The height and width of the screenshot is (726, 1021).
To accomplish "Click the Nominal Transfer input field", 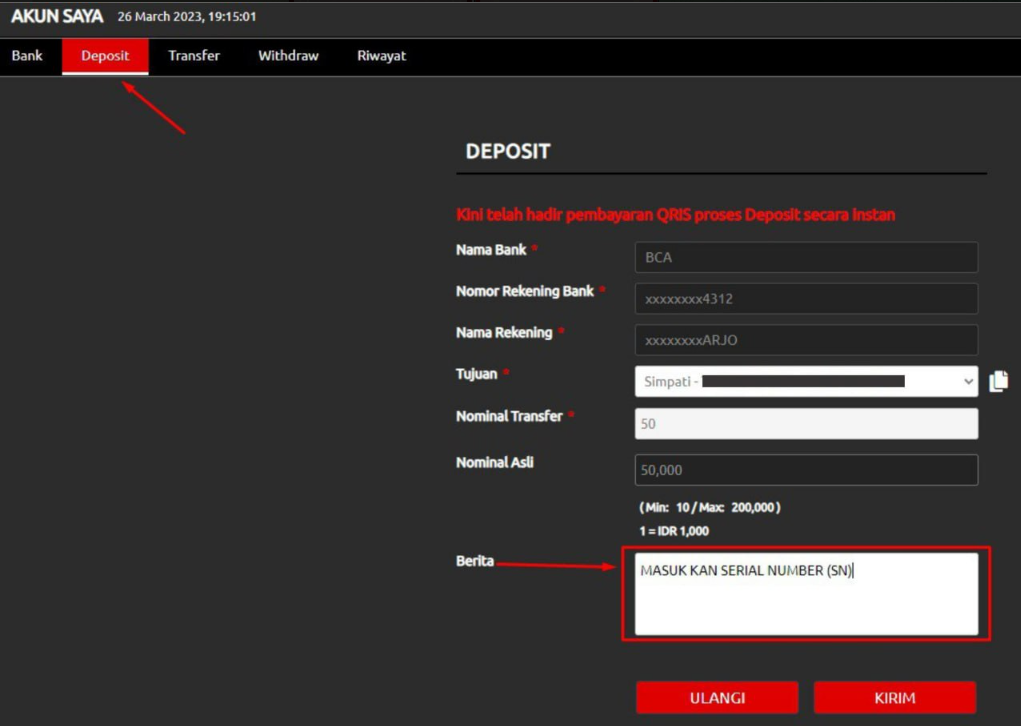I will [x=806, y=424].
